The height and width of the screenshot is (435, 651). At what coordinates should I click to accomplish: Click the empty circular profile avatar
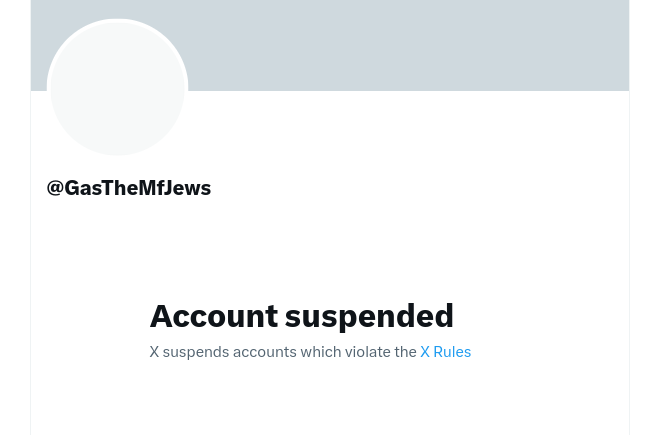[x=118, y=88]
